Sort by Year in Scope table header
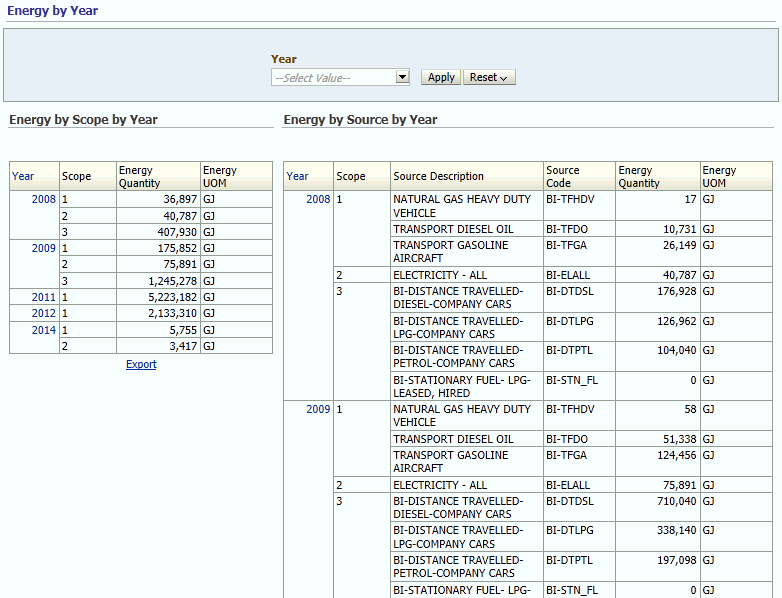Screen dimensions: 782x598 [23, 176]
